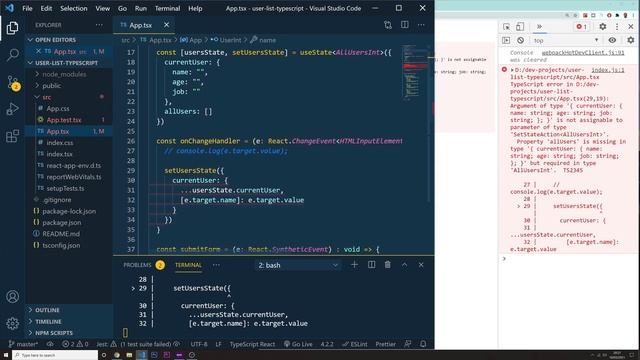Split the terminal panel

371,264
